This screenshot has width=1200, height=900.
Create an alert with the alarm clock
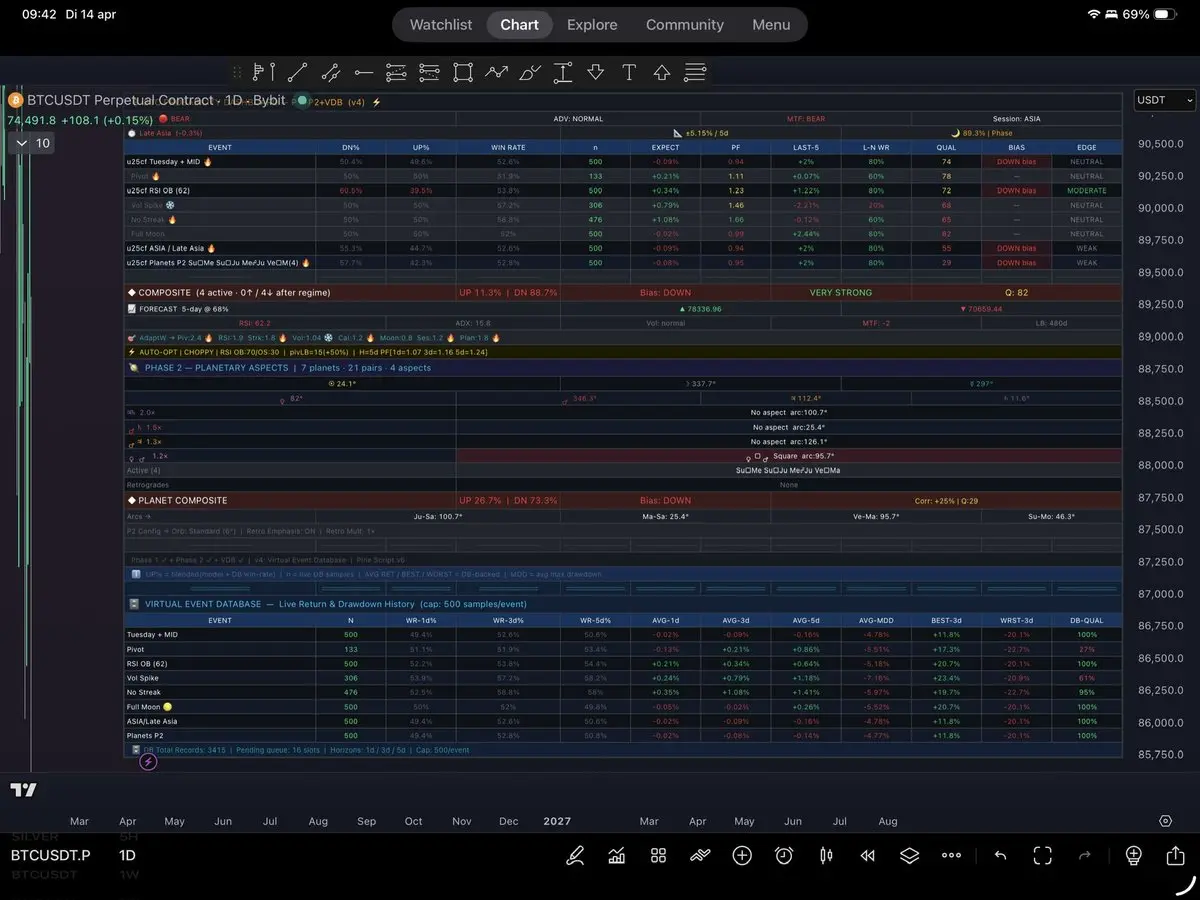click(x=784, y=855)
